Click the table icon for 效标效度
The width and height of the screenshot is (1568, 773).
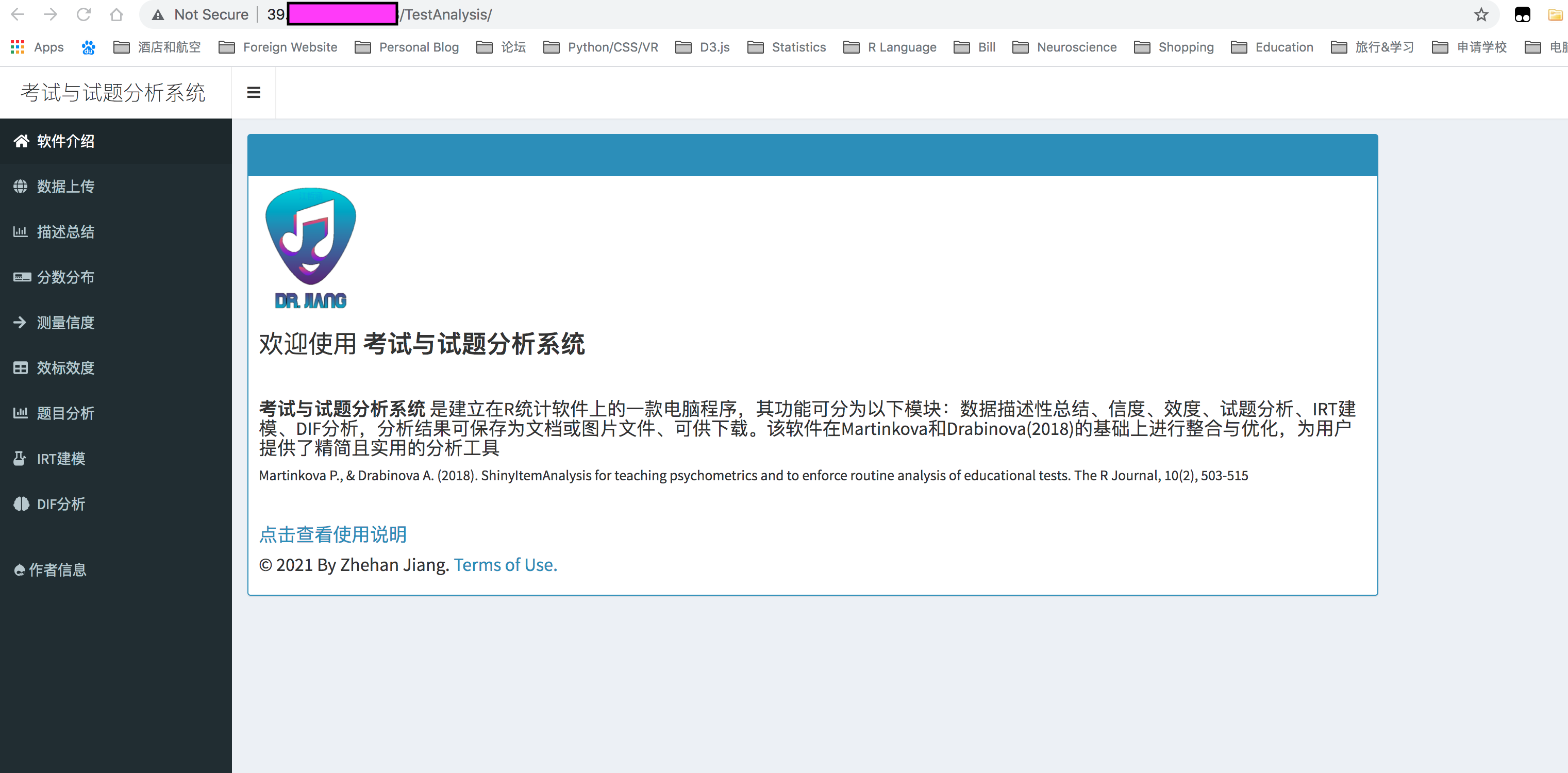click(x=21, y=367)
